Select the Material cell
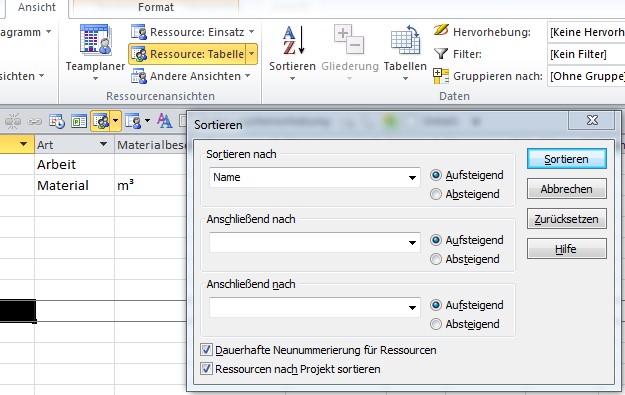625x395 pixels. point(75,185)
